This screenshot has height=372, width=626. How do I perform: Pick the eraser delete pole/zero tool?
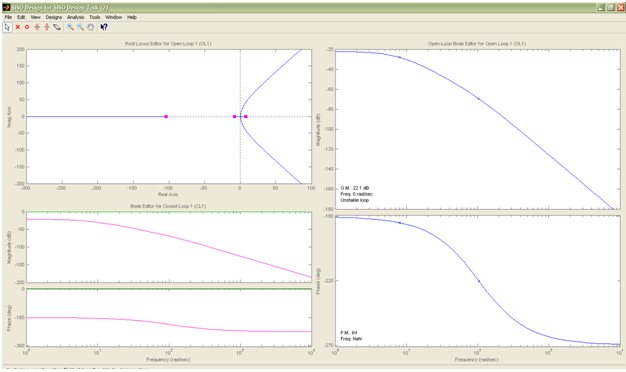(57, 27)
